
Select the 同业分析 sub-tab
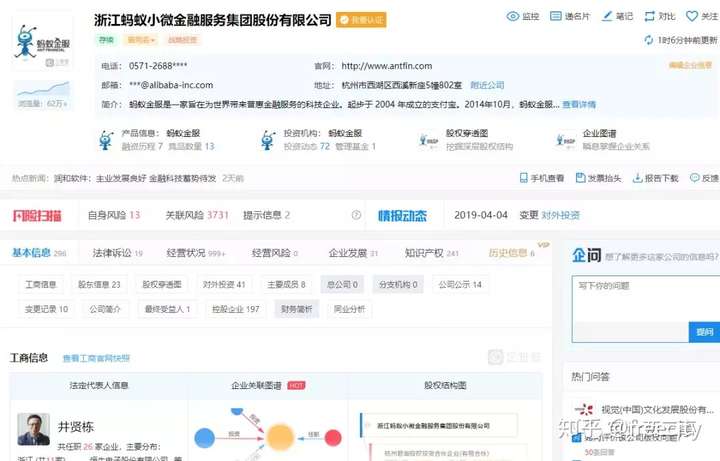click(x=349, y=309)
